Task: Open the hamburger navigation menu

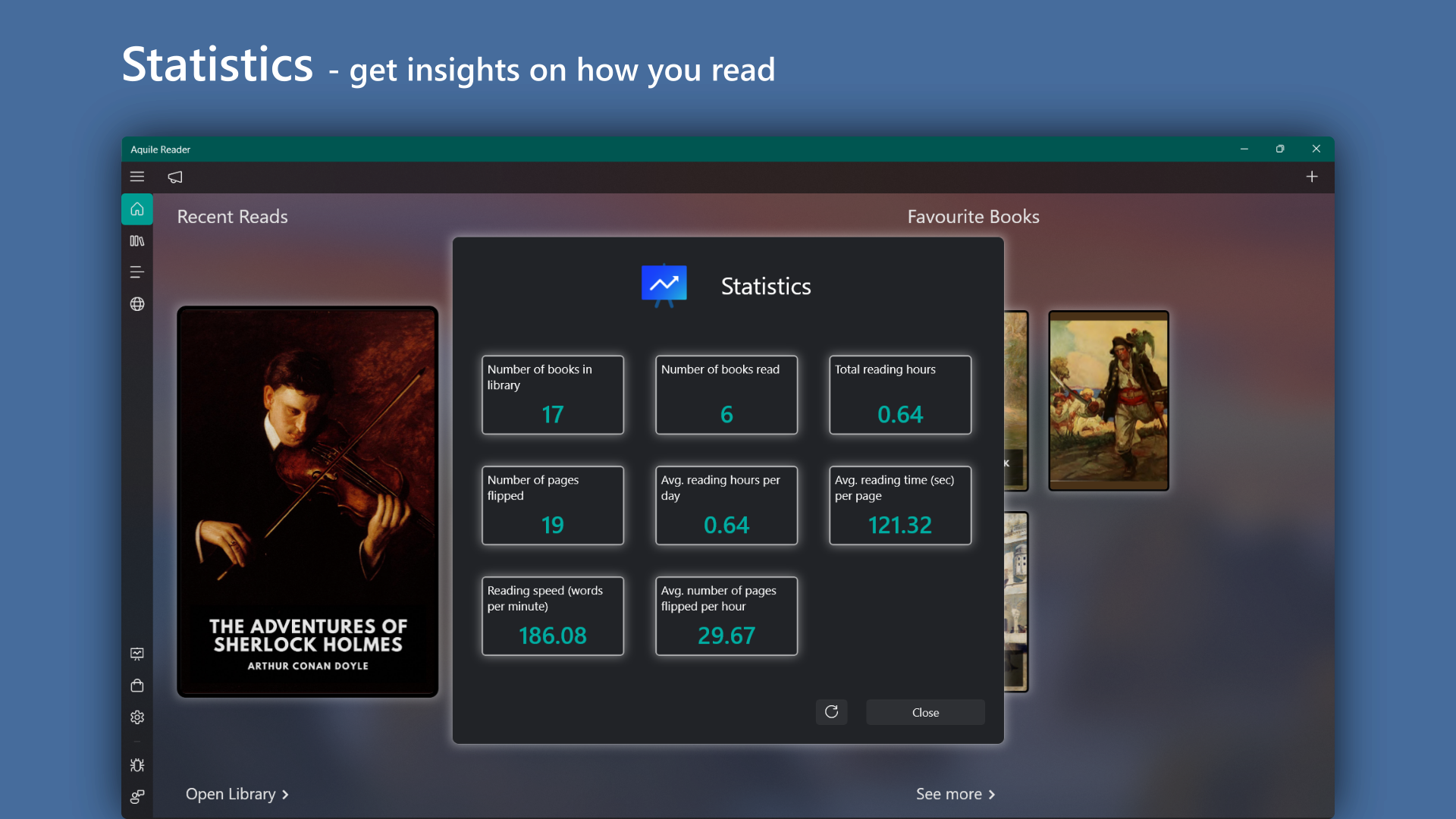Action: [x=137, y=176]
